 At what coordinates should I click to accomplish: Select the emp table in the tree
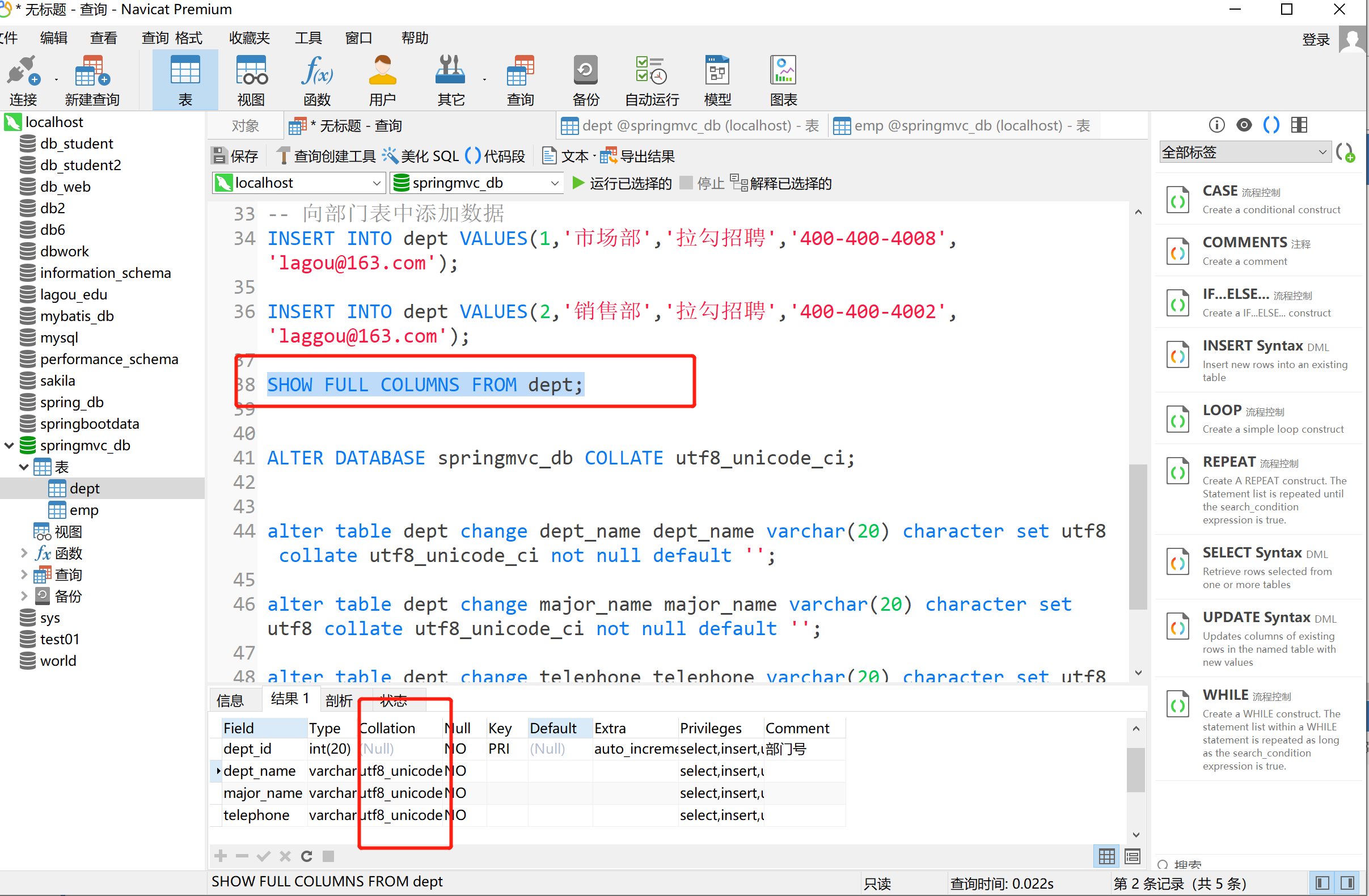(83, 510)
